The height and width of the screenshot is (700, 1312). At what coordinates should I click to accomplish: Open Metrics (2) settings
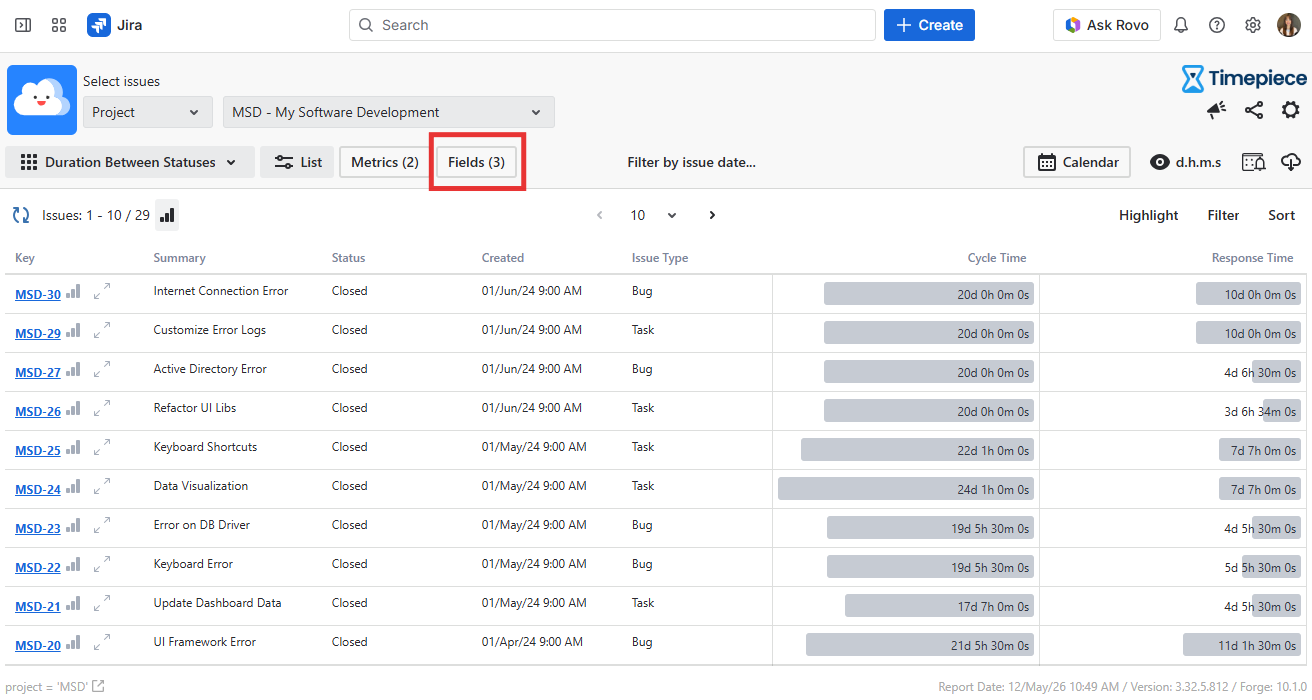385,162
